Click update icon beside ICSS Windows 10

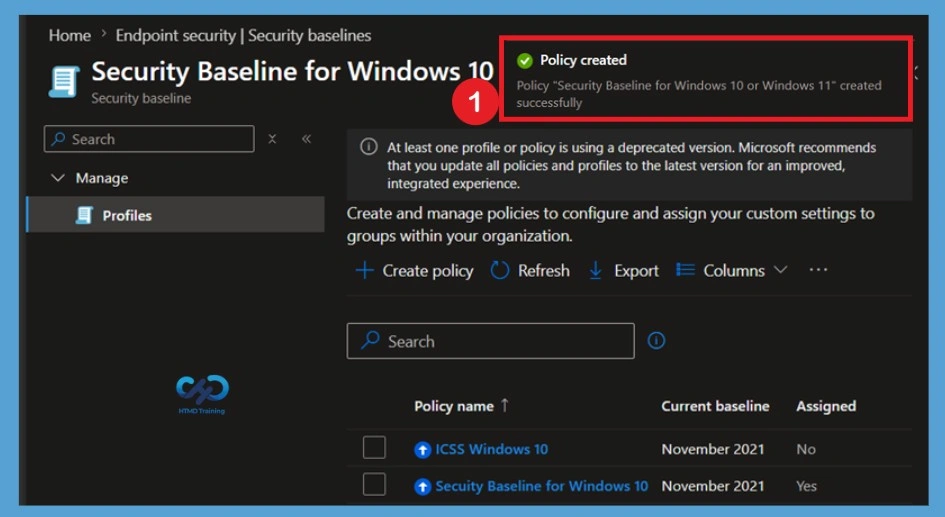click(422, 450)
